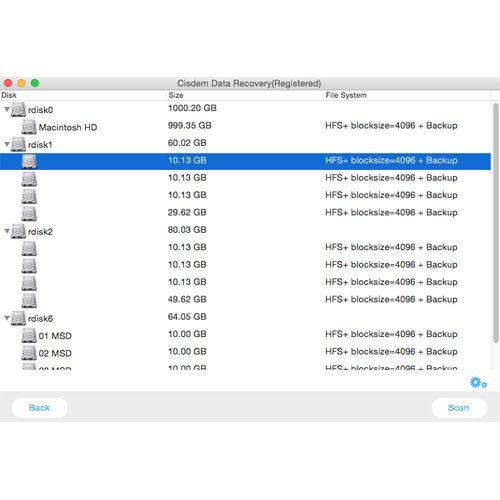500x500 pixels.
Task: Click the rdisk1 drive icon
Action: [x=18, y=144]
